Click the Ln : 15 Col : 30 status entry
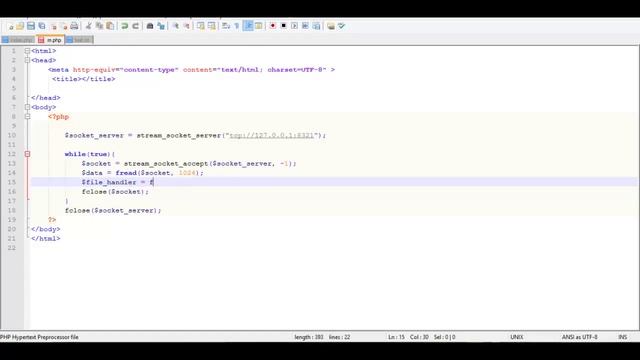 tap(422, 337)
